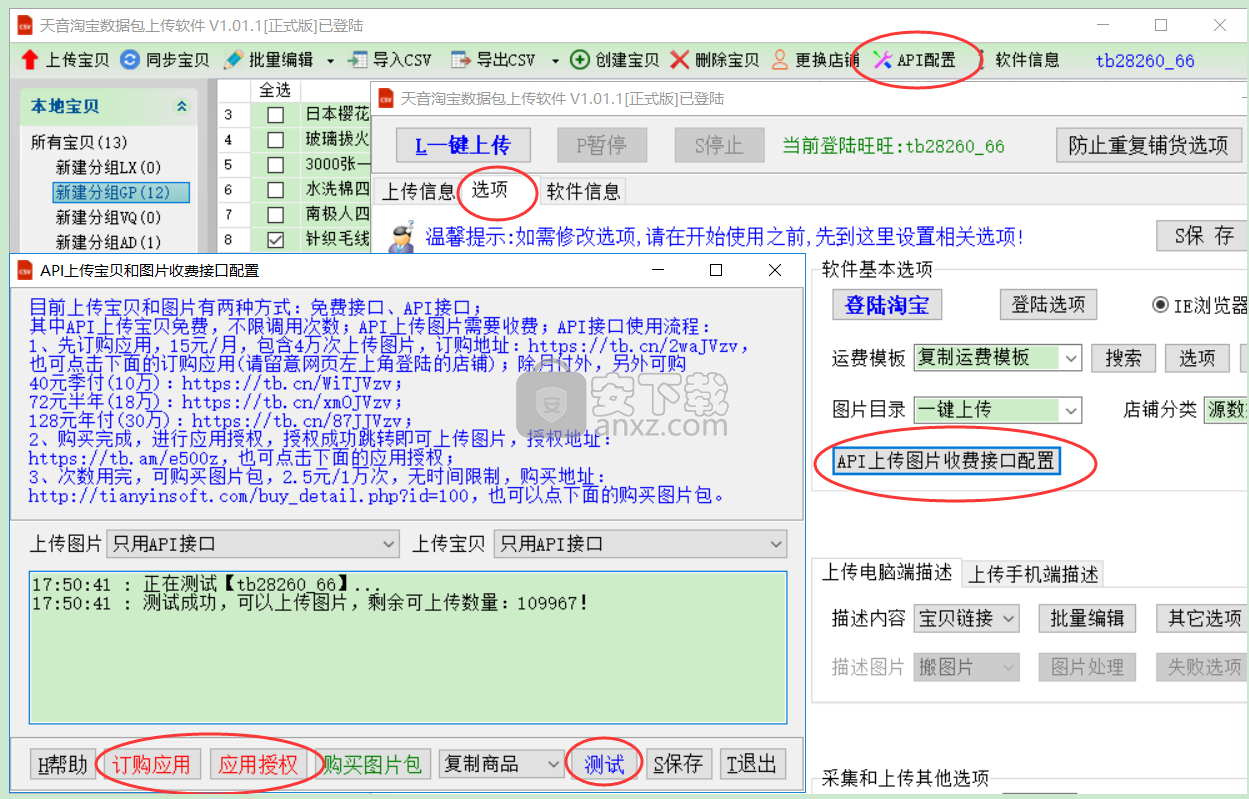This screenshot has width=1249, height=799.
Task: Click the app logo in the API配置 dialog title
Action: click(25, 270)
